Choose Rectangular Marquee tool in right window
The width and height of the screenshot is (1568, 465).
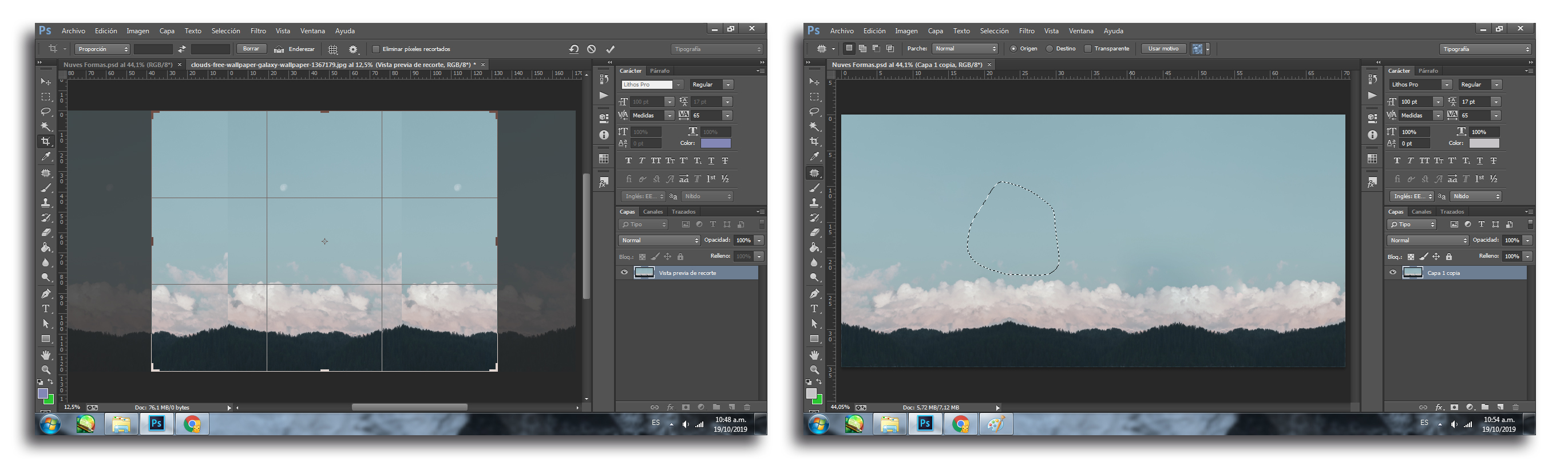[814, 97]
